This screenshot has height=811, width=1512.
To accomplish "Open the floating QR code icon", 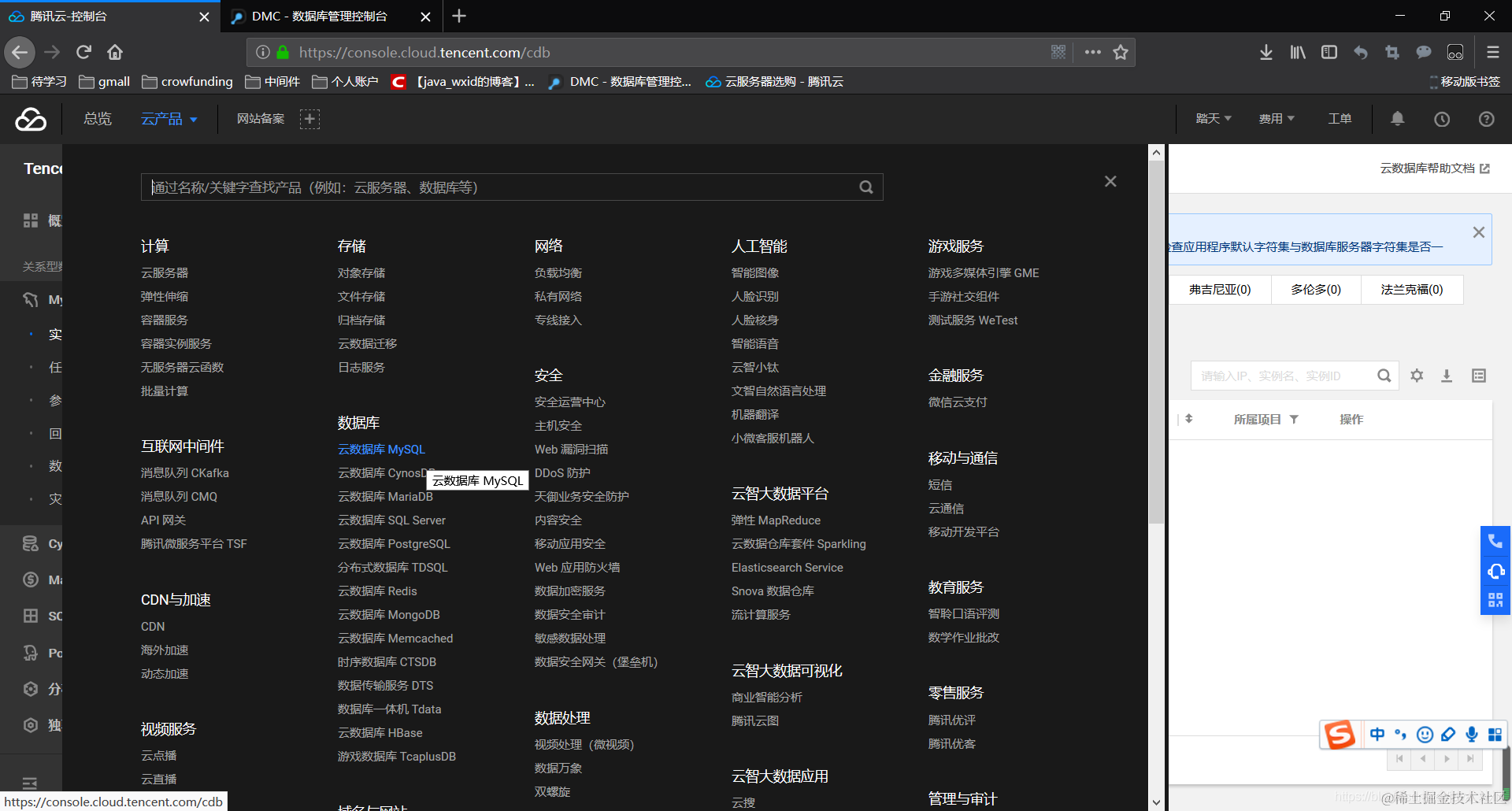I will pos(1495,600).
